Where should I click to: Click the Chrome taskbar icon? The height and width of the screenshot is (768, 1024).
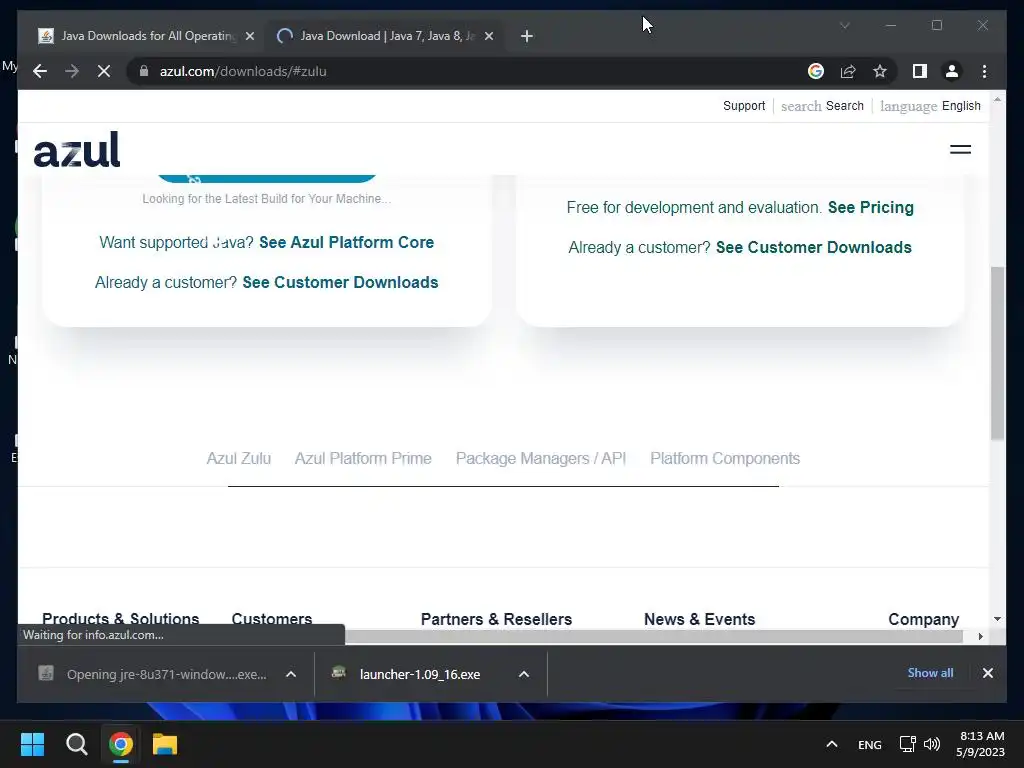[x=120, y=744]
